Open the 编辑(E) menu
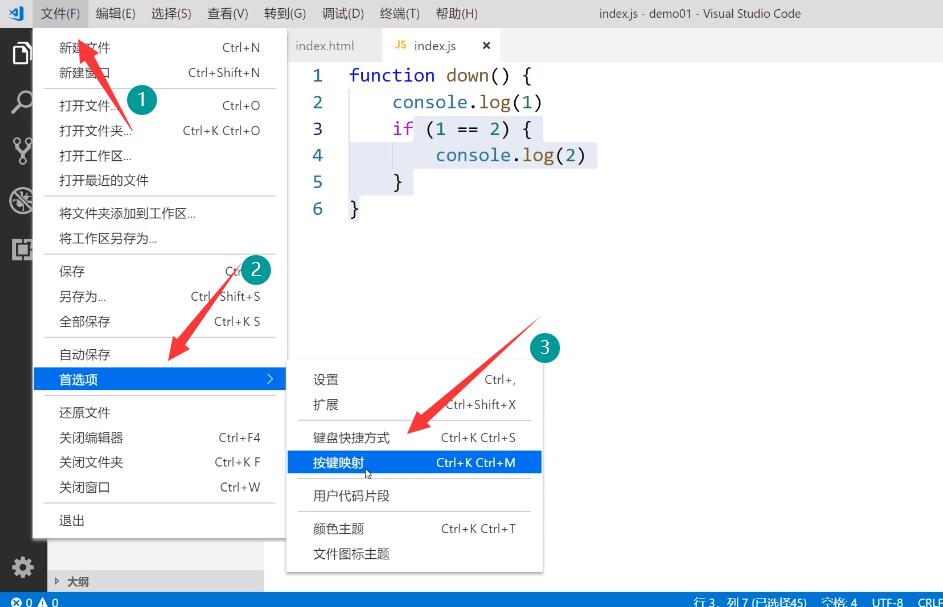Viewport: 943px width, 607px height. [x=115, y=13]
